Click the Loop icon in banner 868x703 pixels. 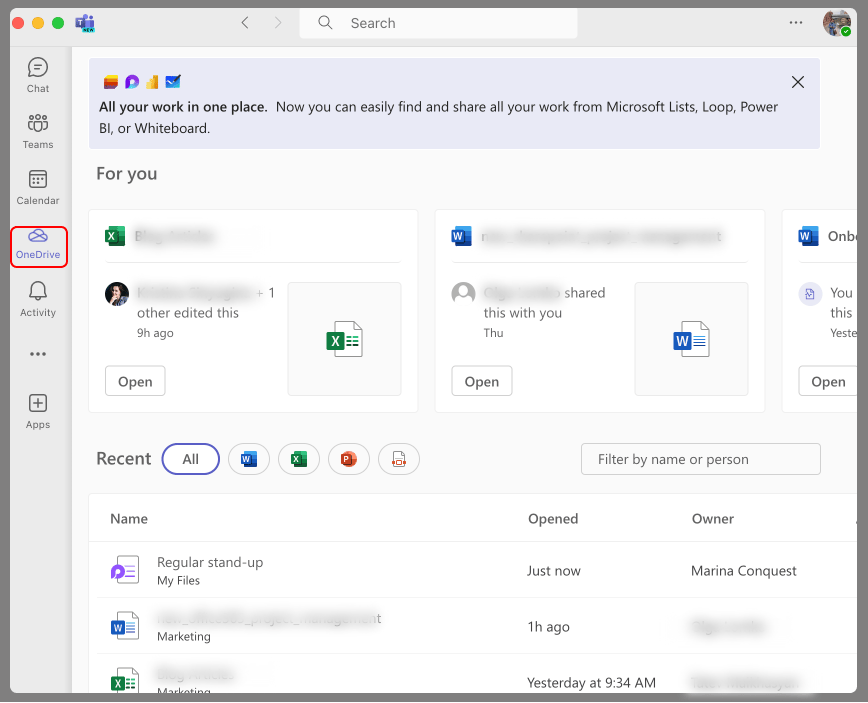(132, 82)
